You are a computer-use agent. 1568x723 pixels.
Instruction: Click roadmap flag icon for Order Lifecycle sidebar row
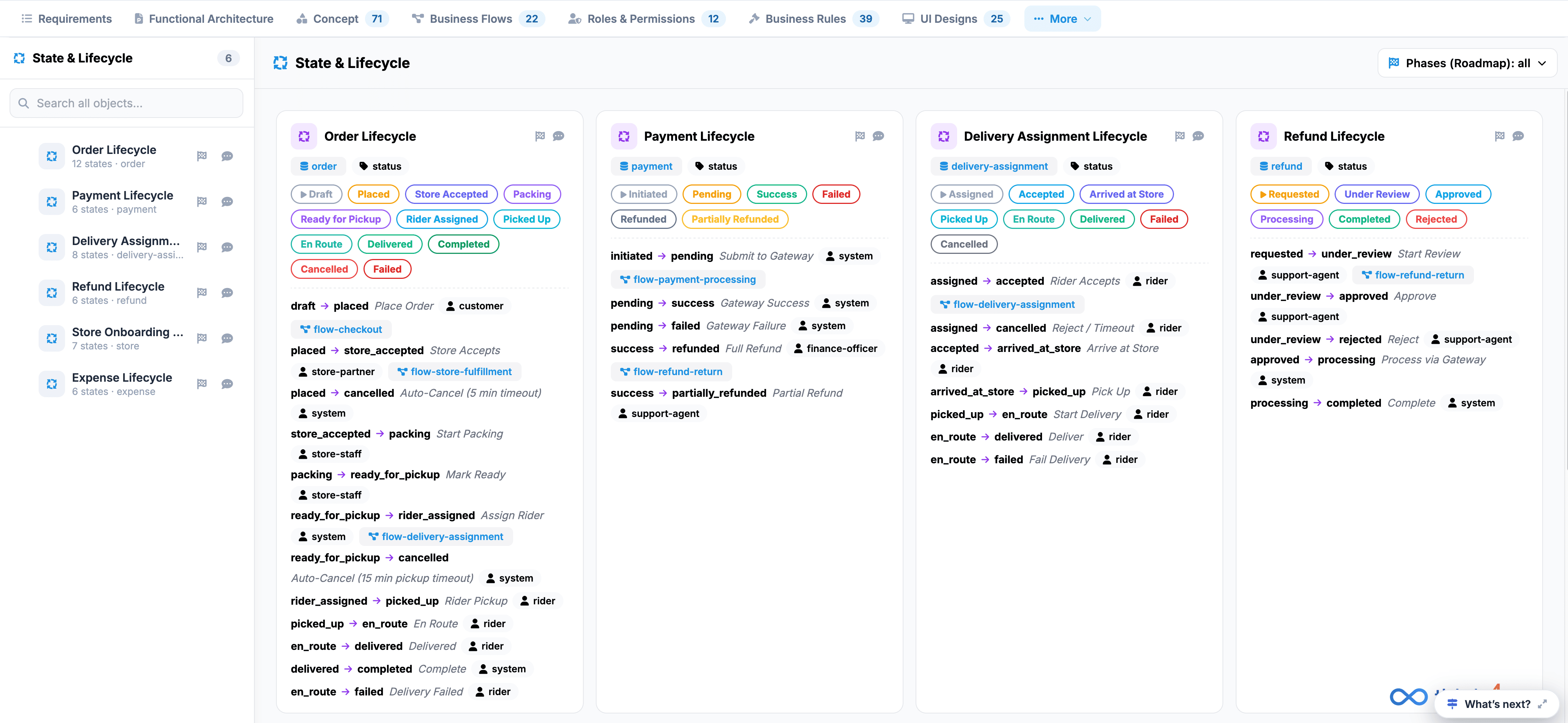(202, 157)
